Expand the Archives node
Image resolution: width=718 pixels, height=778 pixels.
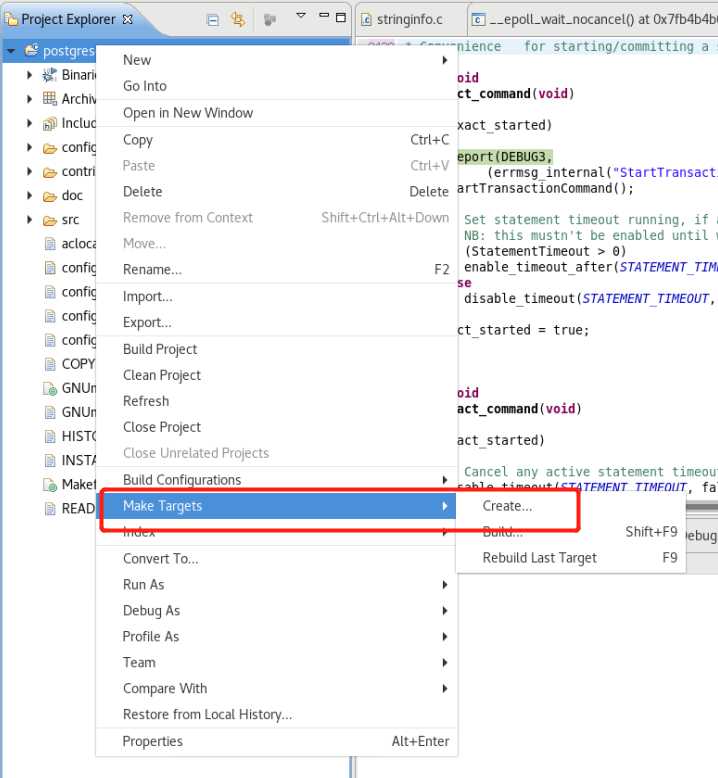click(29, 99)
